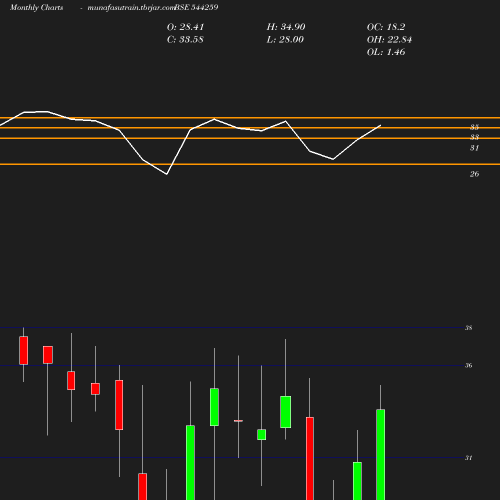Select the close value 'C: 33.58'
The height and width of the screenshot is (500, 500).
point(185,40)
